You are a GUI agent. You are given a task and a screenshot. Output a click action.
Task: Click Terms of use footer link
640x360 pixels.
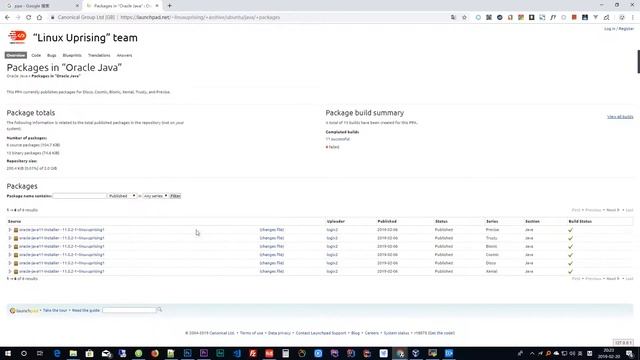tap(251, 333)
